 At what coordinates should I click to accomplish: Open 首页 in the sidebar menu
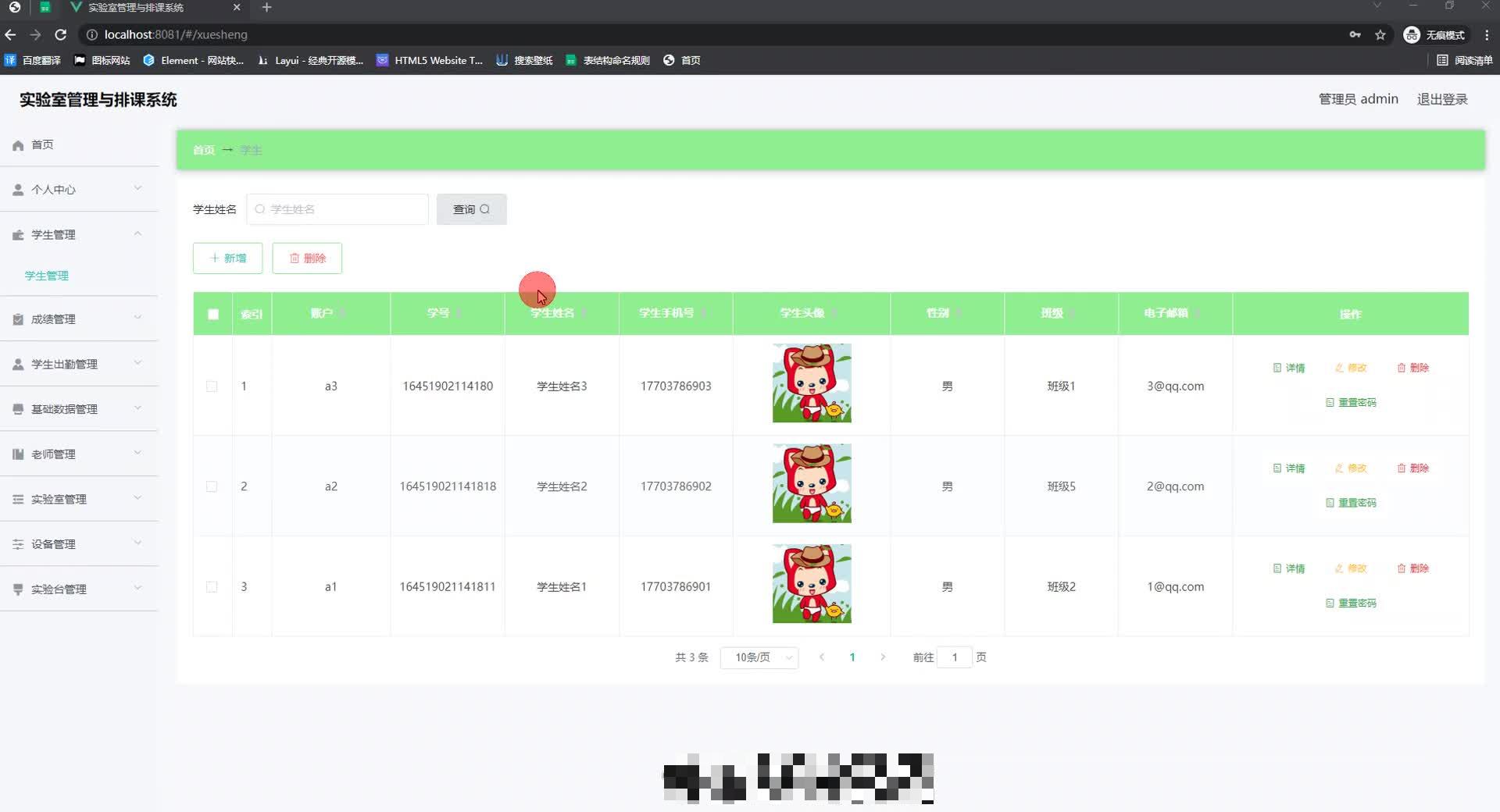click(79, 145)
